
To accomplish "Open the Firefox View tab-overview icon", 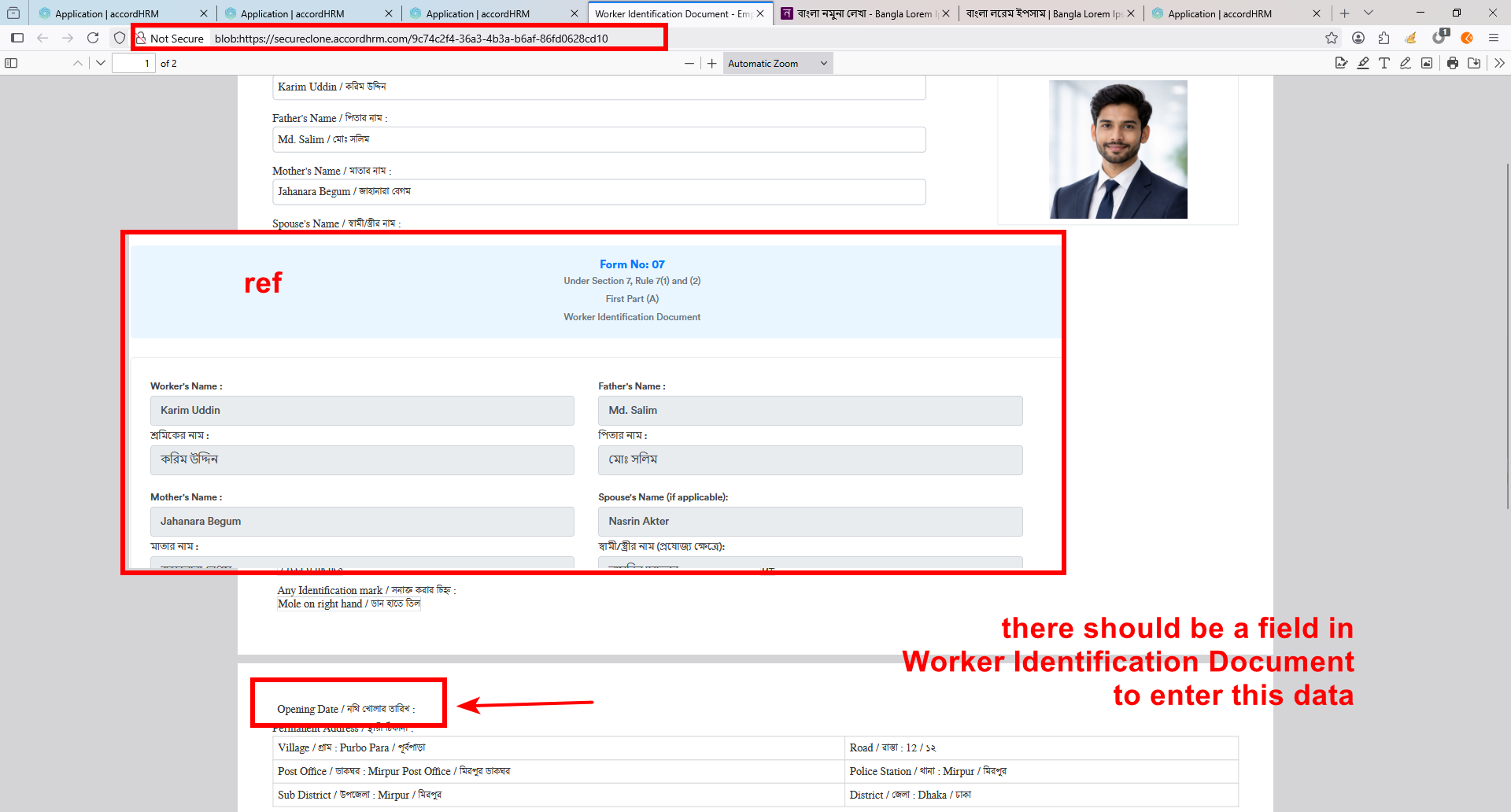I will (x=13, y=13).
